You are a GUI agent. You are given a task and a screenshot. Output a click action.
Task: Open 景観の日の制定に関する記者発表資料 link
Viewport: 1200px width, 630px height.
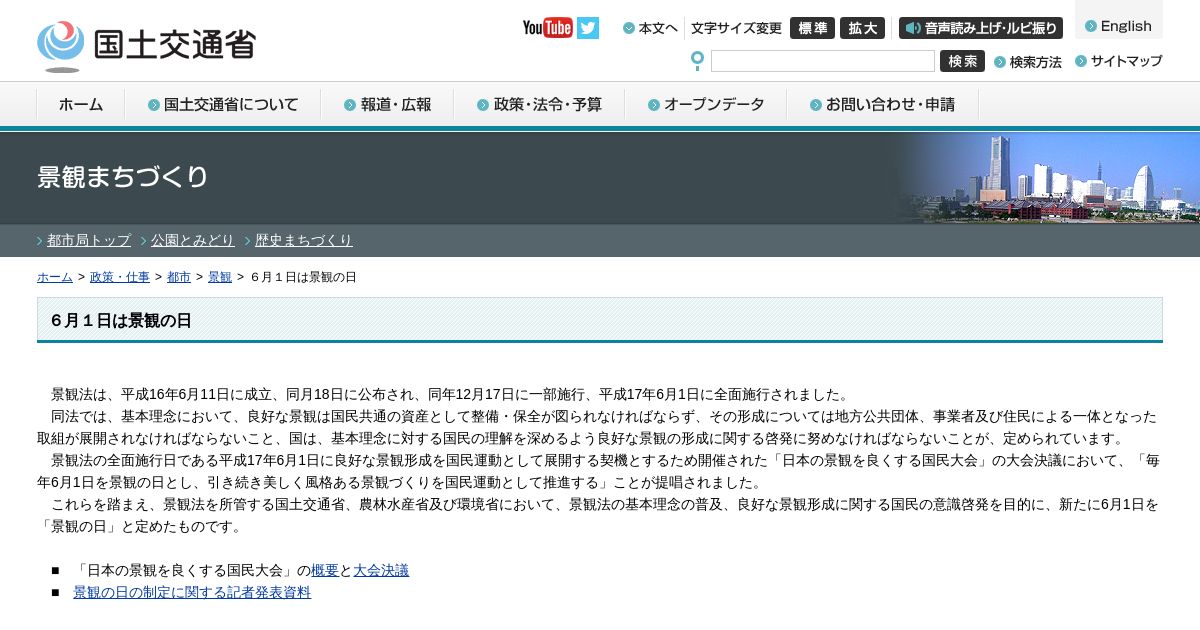pyautogui.click(x=192, y=592)
